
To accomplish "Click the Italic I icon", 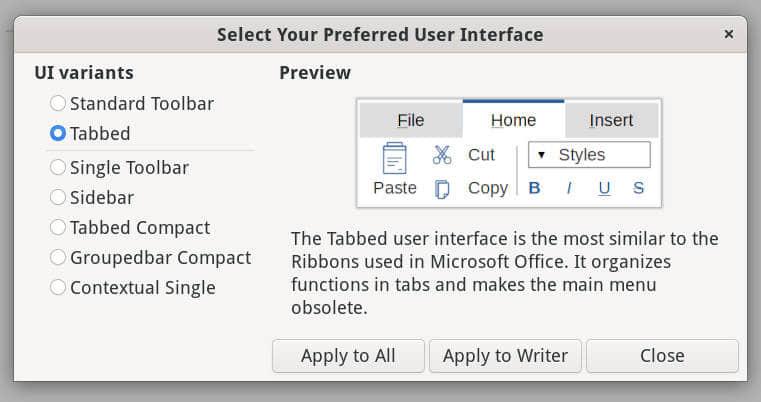I will (569, 188).
